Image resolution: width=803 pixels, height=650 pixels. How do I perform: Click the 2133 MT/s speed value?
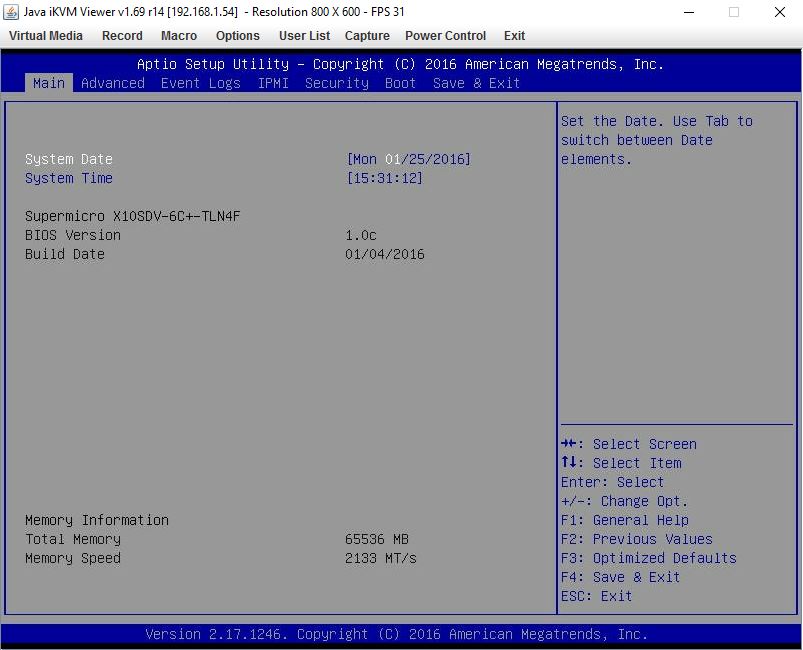coord(381,558)
